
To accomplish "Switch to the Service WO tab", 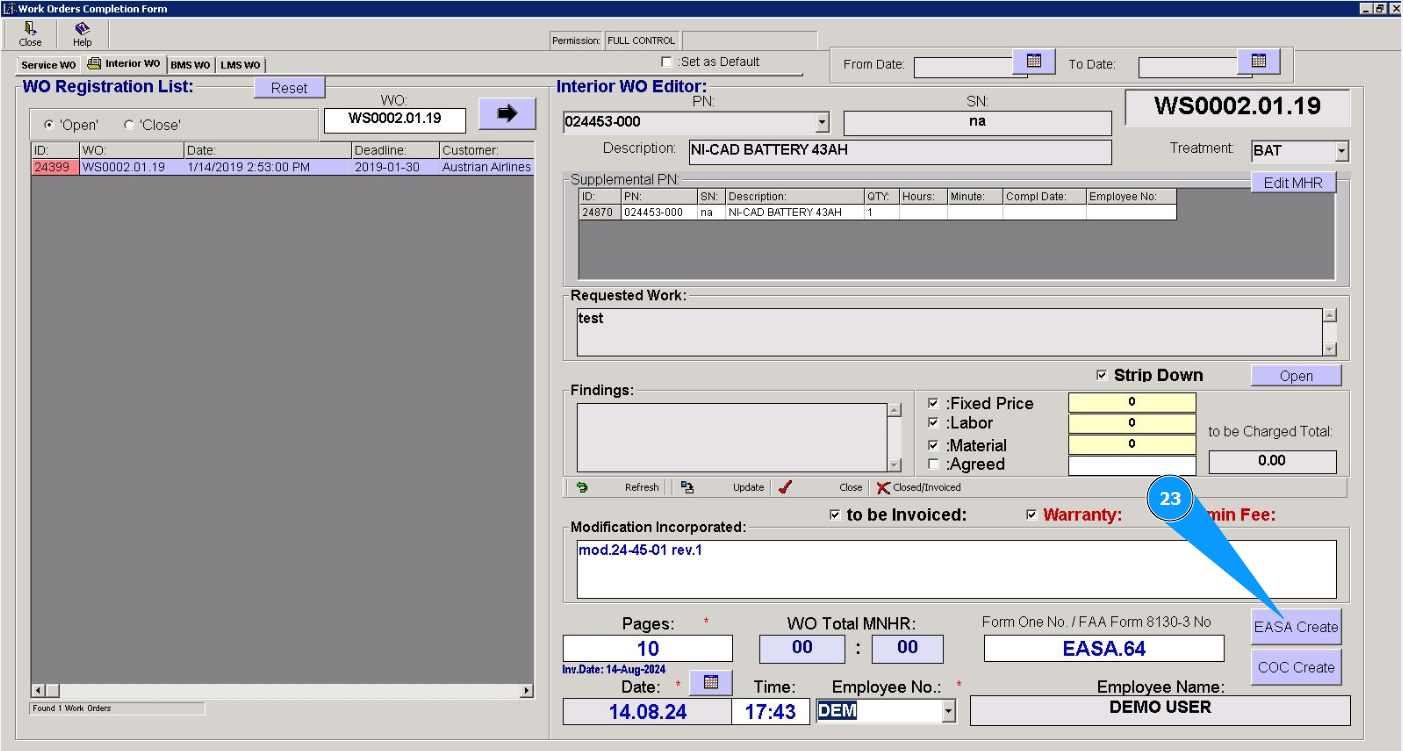I will point(48,65).
